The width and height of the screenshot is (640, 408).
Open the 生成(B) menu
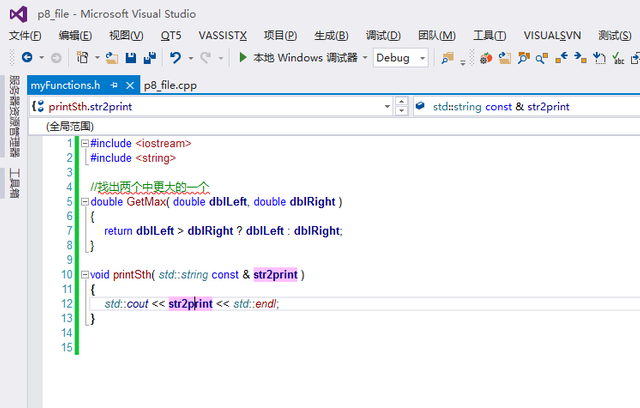click(x=331, y=36)
